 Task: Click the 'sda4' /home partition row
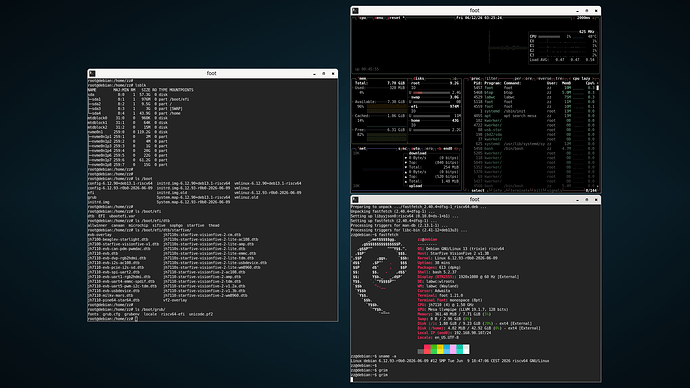134,113
